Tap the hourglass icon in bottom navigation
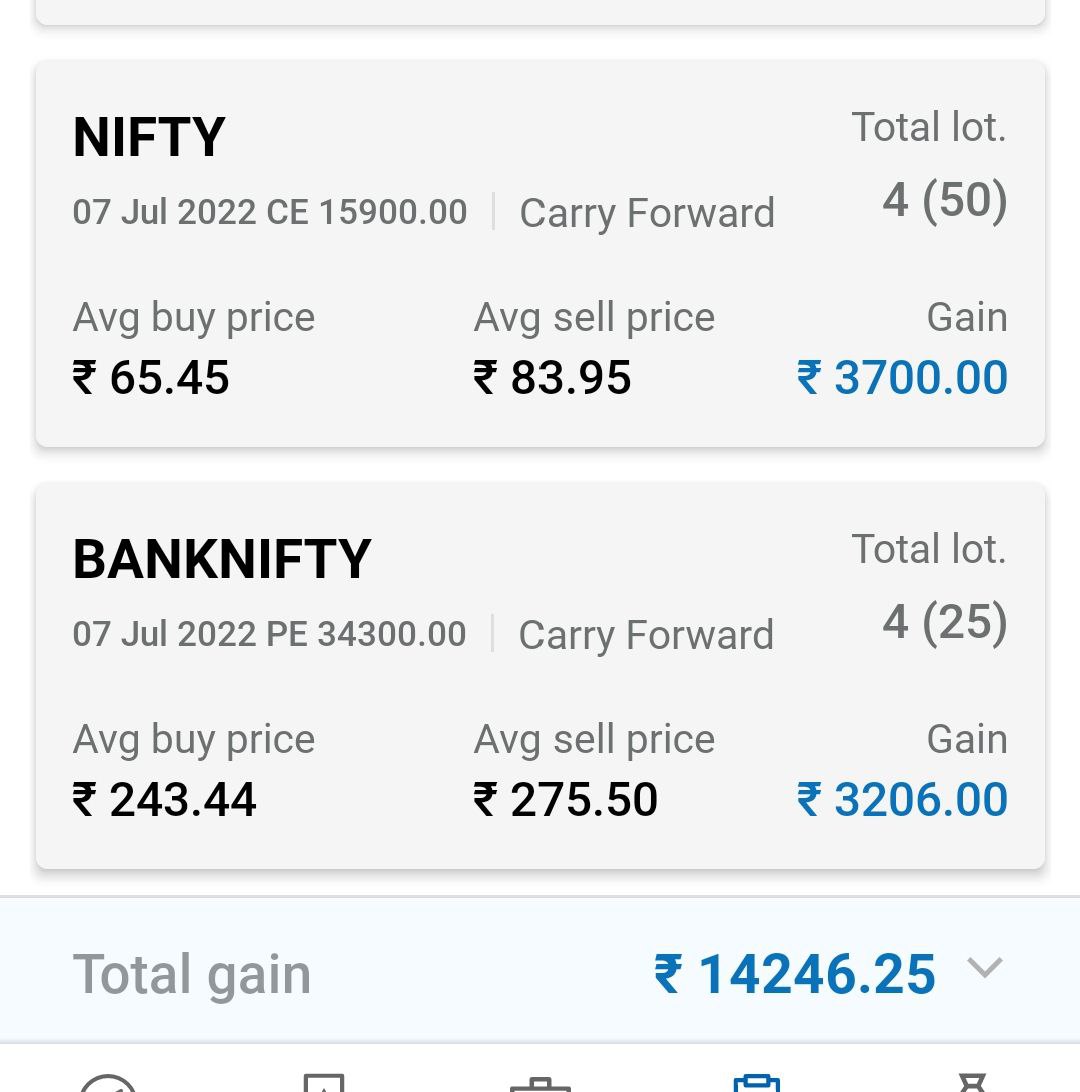Viewport: 1080px width, 1092px height. (972, 1084)
